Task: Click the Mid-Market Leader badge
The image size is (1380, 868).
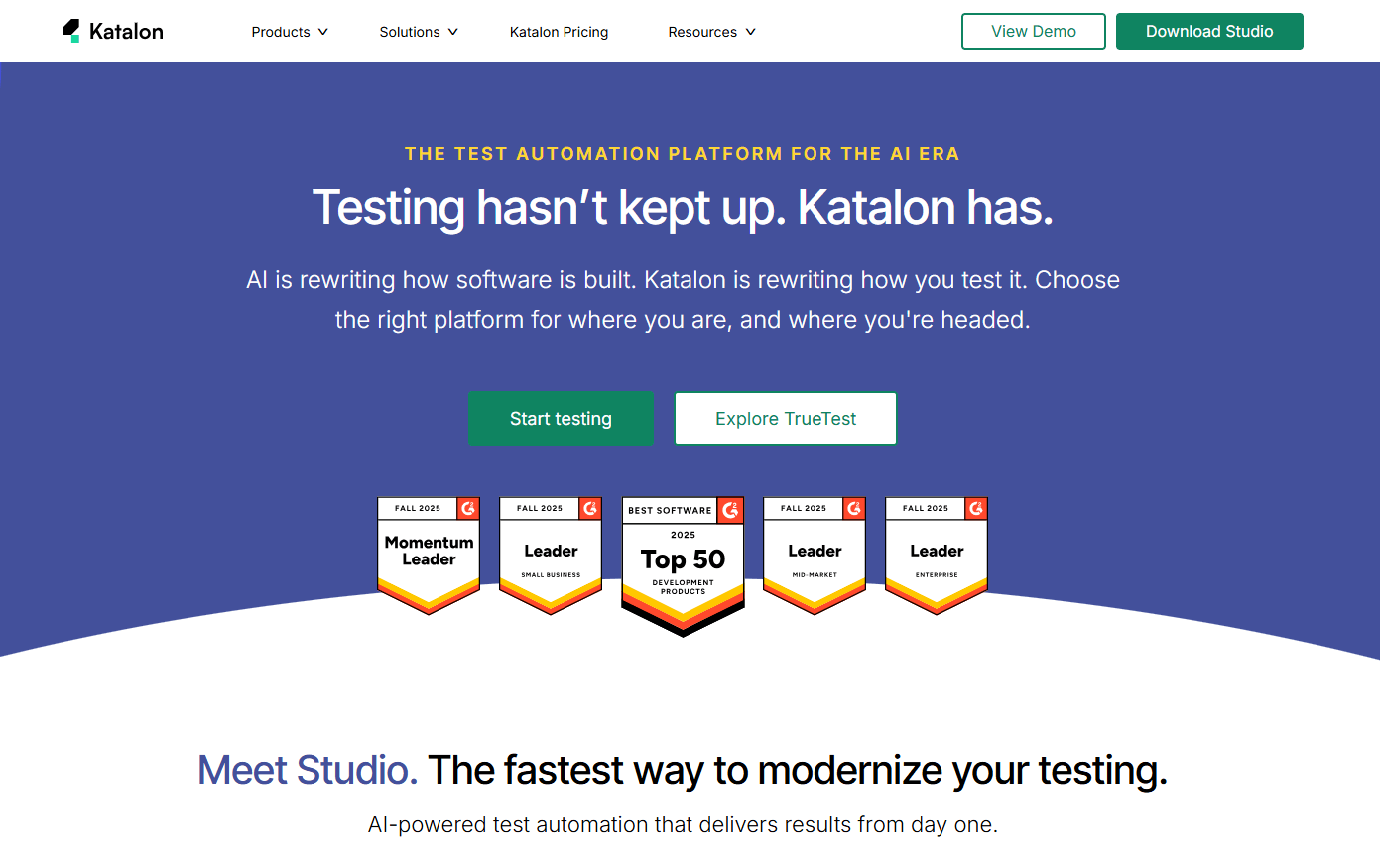Action: tap(814, 551)
